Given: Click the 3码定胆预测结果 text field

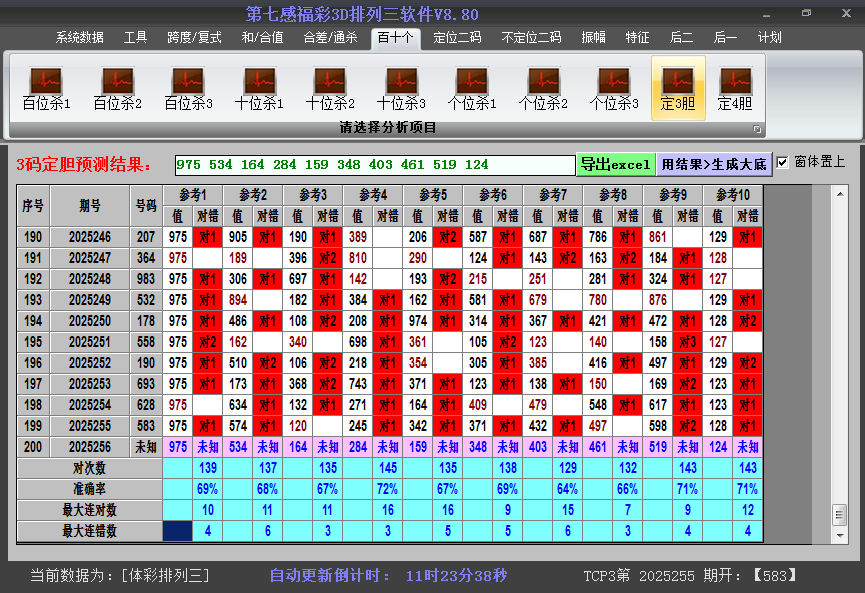Looking at the screenshot, I should click(374, 165).
